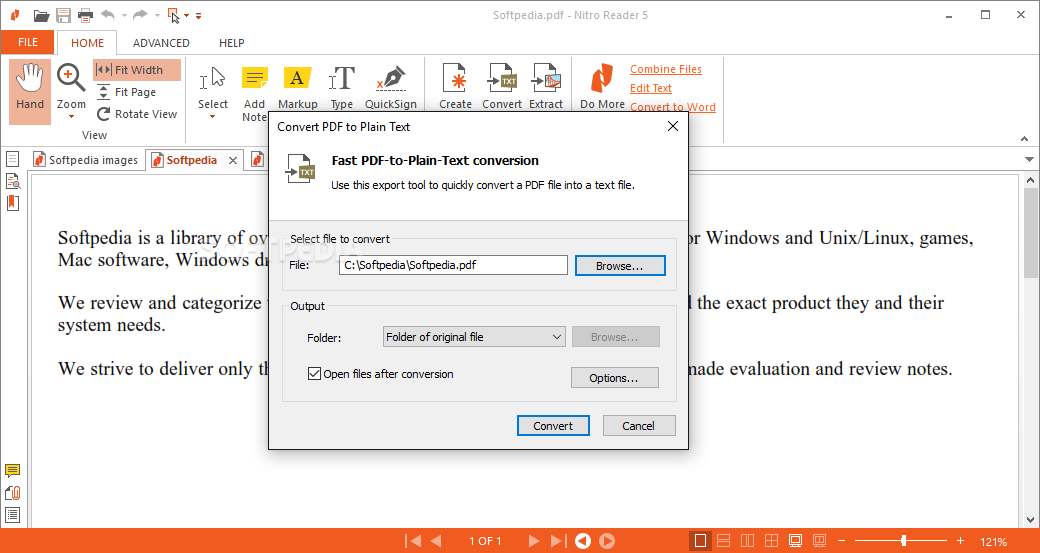
Task: Open the Attachments paperclip panel
Action: 13,493
